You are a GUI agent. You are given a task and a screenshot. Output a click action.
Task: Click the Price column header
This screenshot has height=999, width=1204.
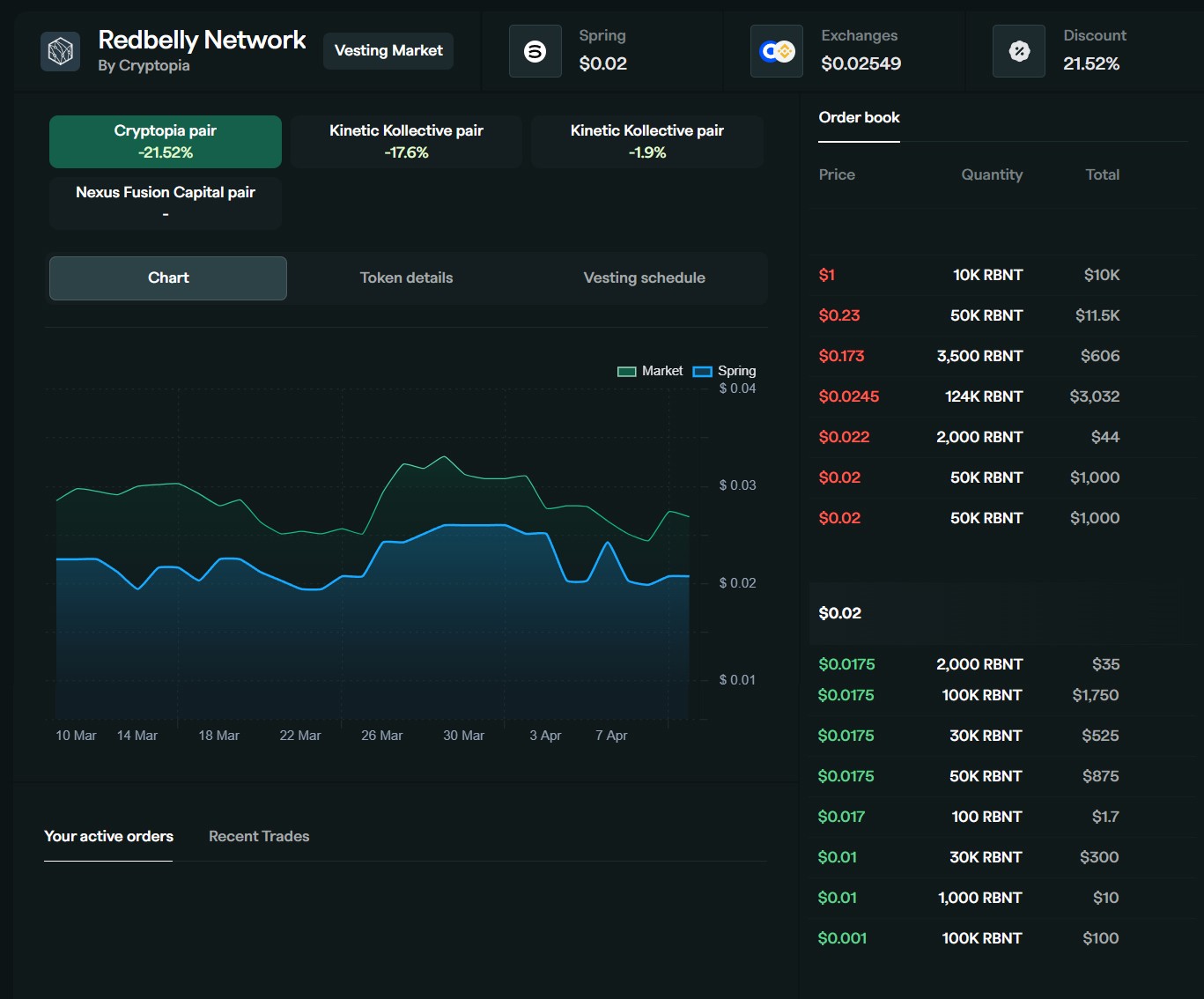tap(837, 174)
